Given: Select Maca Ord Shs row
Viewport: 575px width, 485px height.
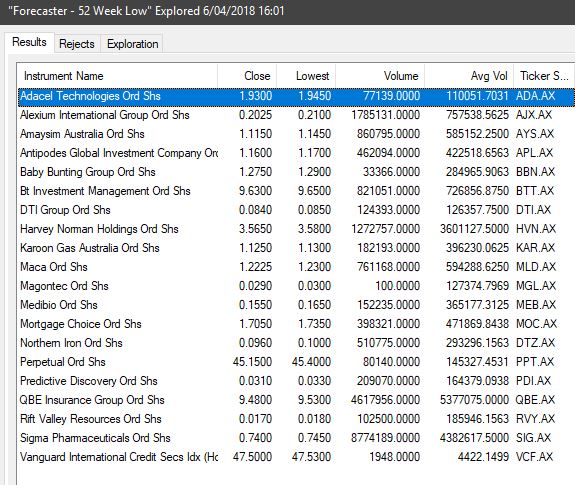Looking at the screenshot, I should (296, 267).
